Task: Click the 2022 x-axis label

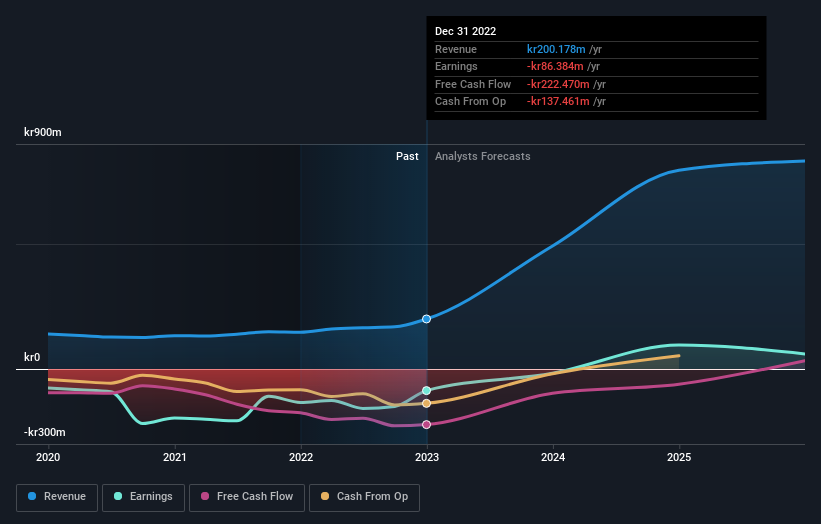Action: (301, 457)
